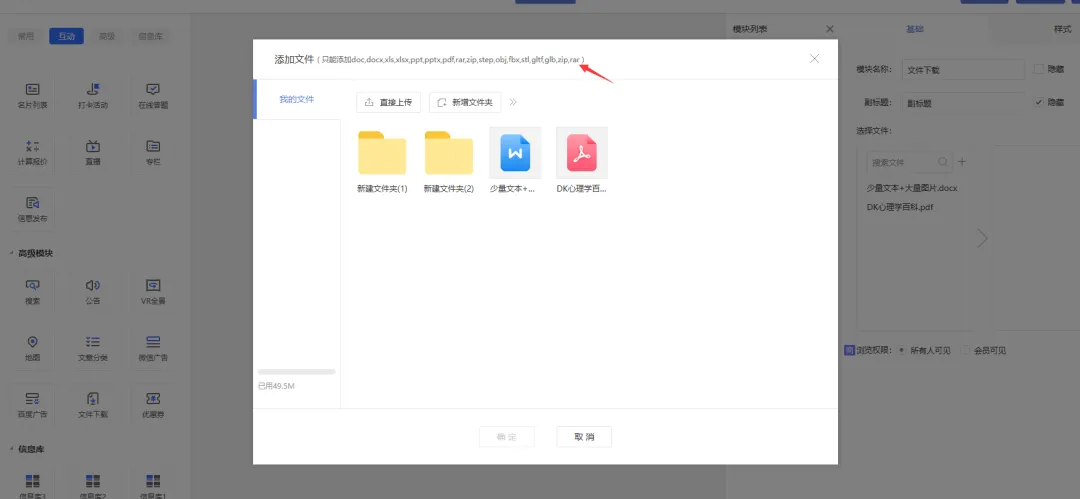
Task: Click the magnifier icon in 搜索文件 box
Action: (943, 162)
